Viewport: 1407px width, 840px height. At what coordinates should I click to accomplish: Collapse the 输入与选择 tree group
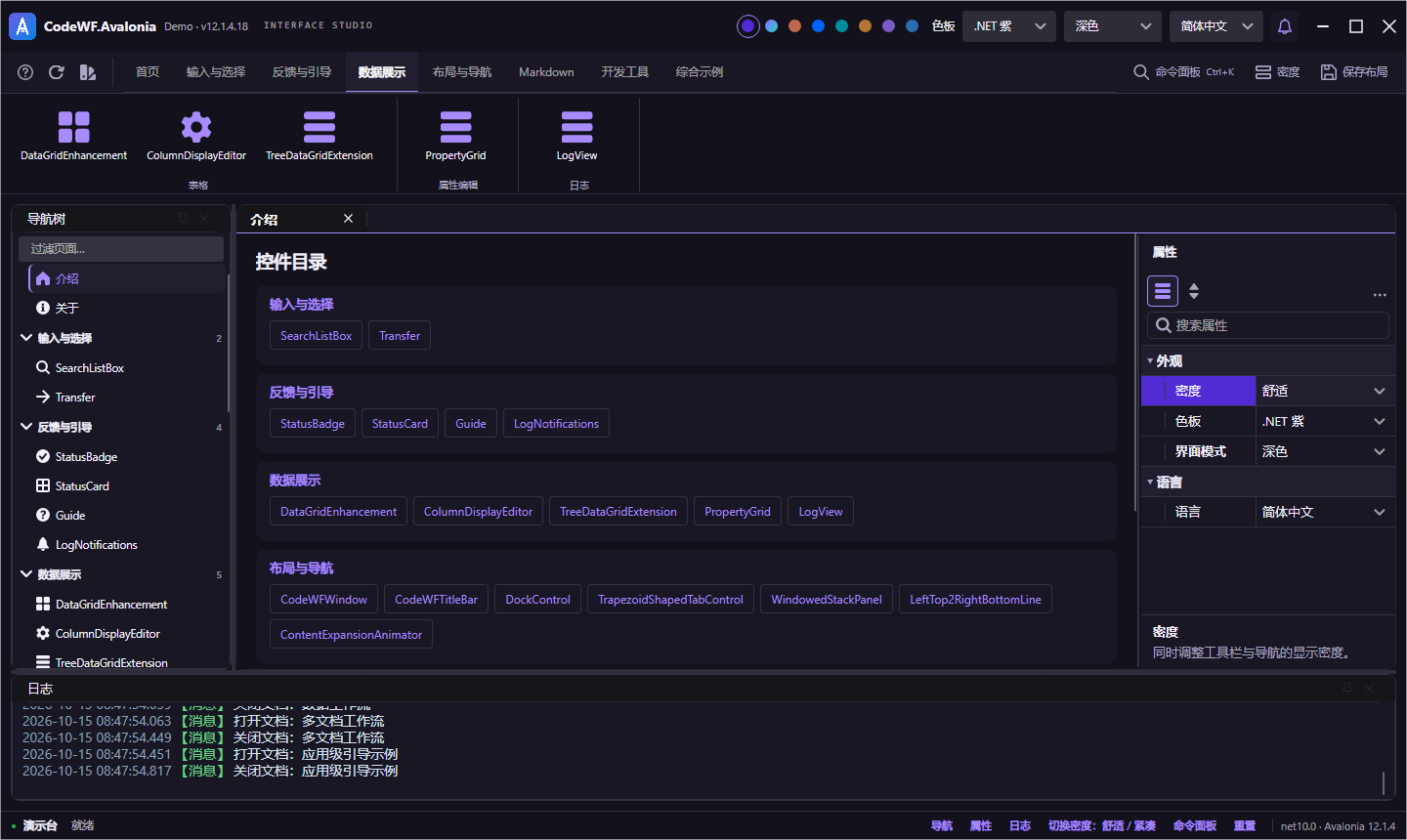click(x=26, y=338)
